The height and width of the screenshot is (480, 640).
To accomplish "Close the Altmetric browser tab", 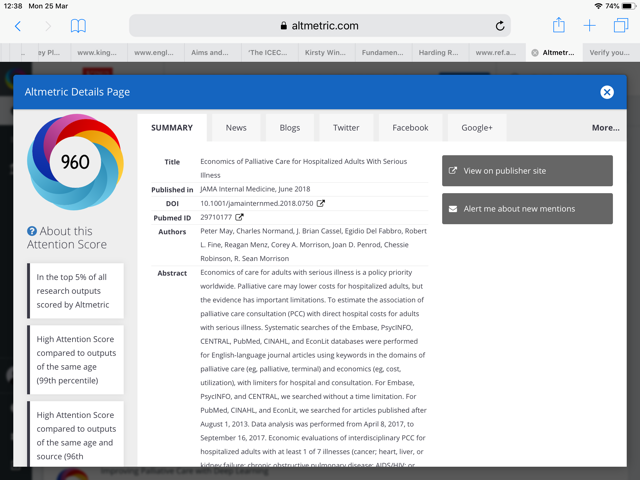I will pos(535,53).
